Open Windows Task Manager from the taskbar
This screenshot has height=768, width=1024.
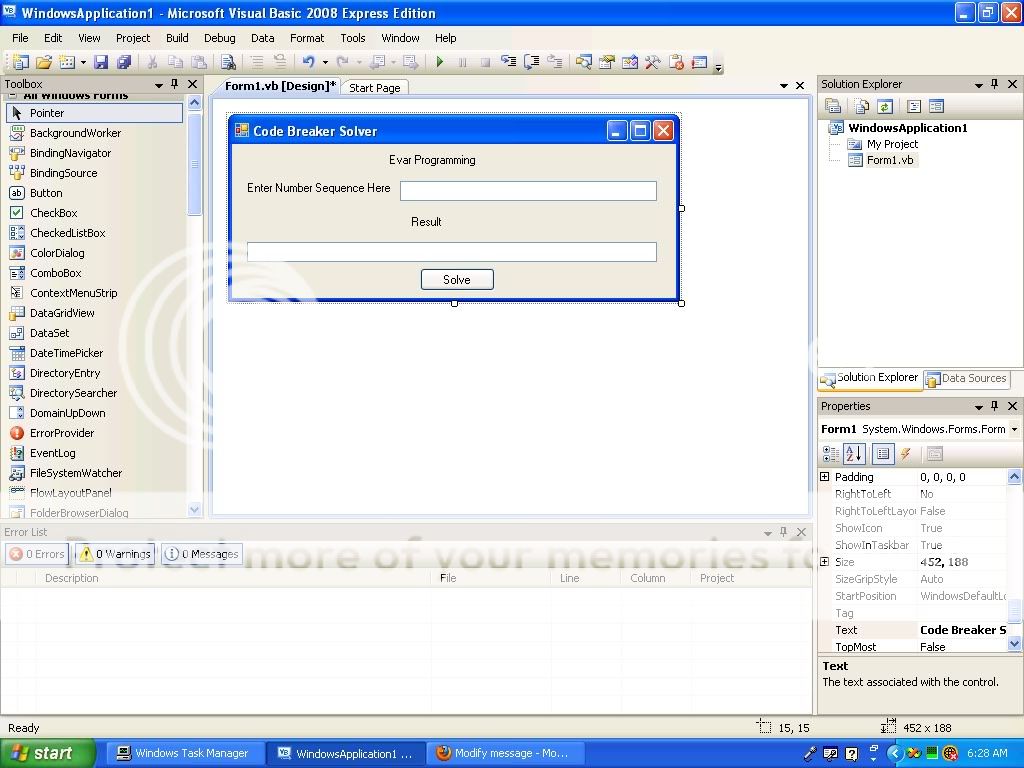[x=184, y=754]
